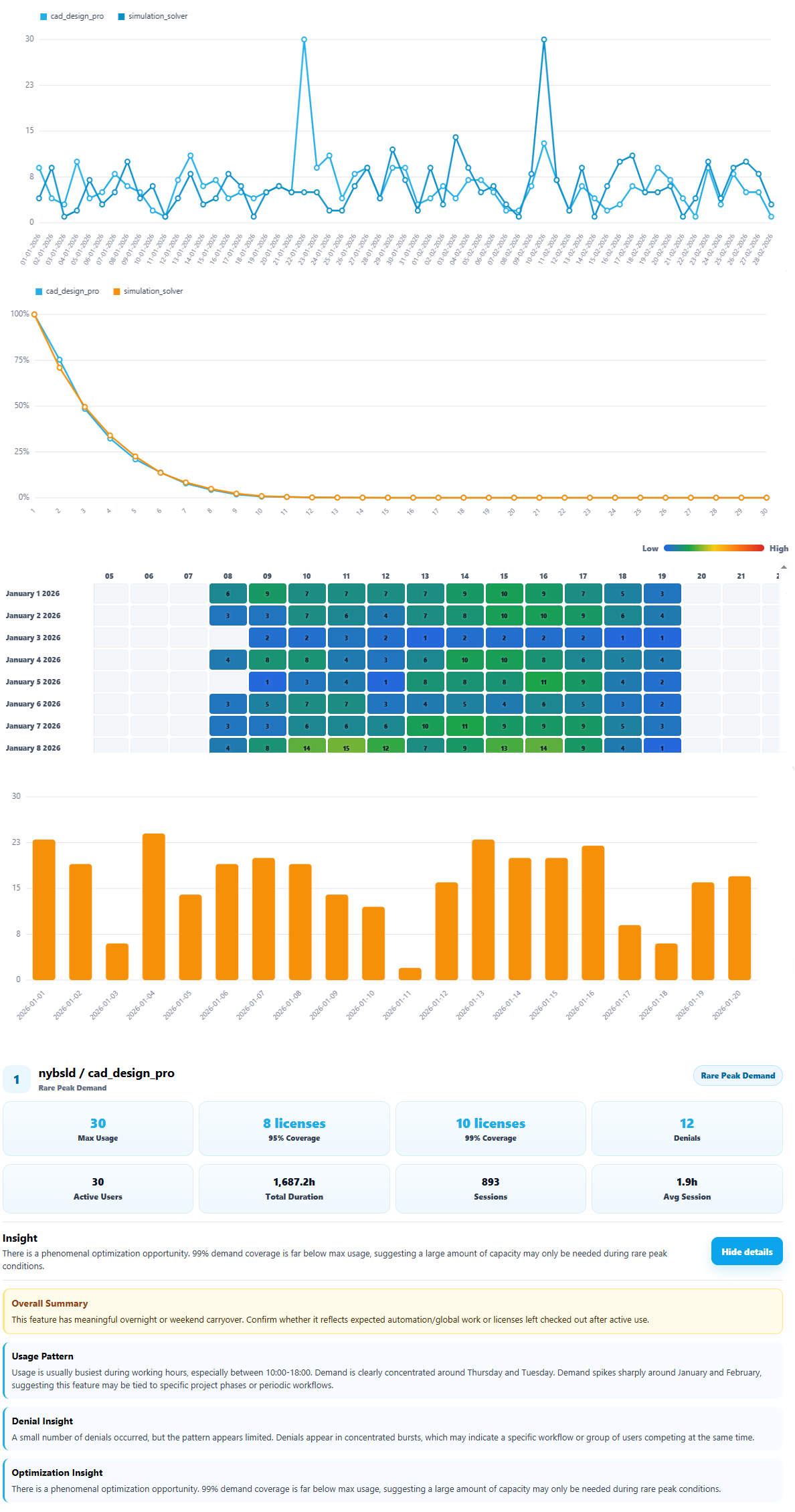795x1512 pixels.
Task: Click January 3 2026 hour 13 cell showing 1
Action: [x=425, y=638]
